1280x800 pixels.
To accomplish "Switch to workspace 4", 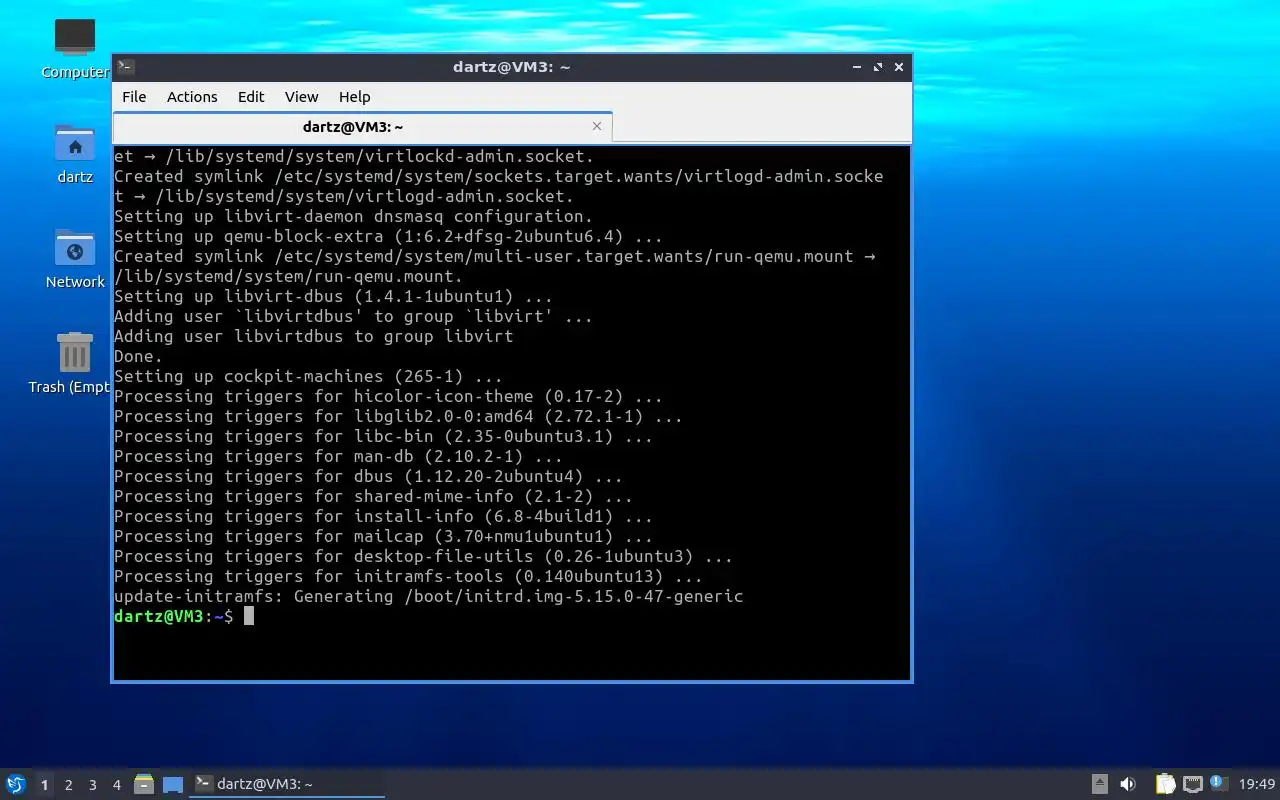I will 117,785.
